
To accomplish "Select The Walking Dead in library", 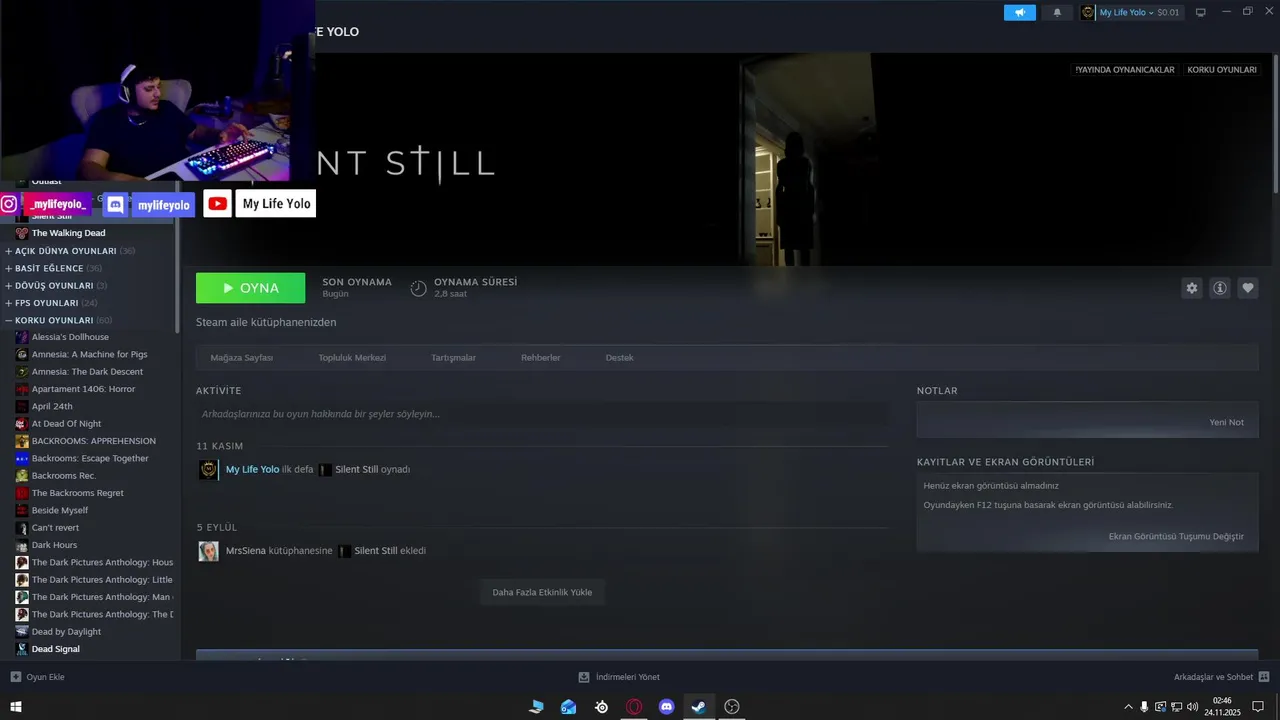I will (x=68, y=233).
